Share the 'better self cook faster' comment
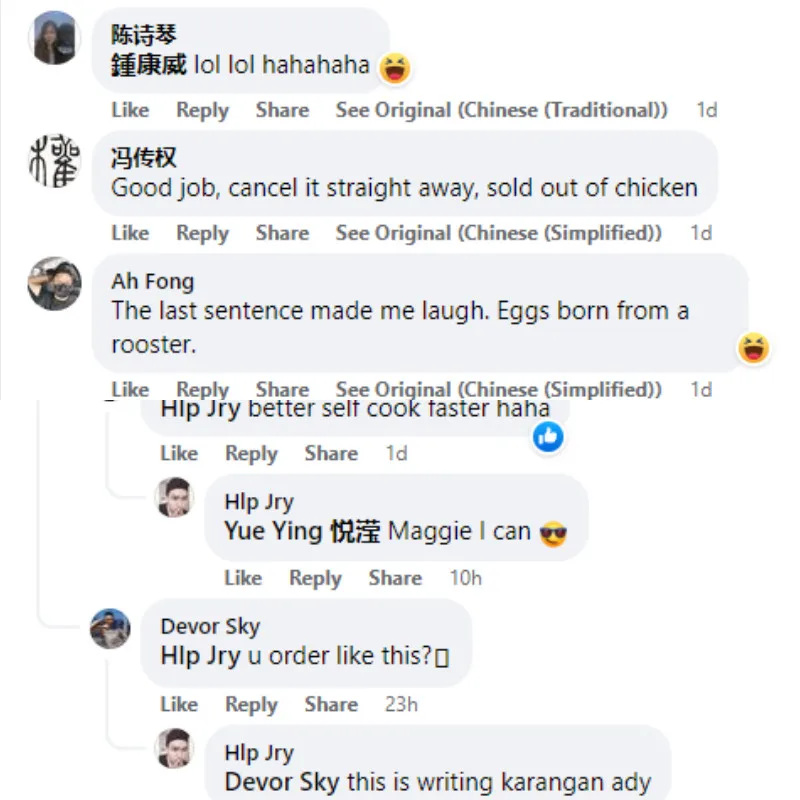This screenshot has height=800, width=800. click(x=331, y=454)
